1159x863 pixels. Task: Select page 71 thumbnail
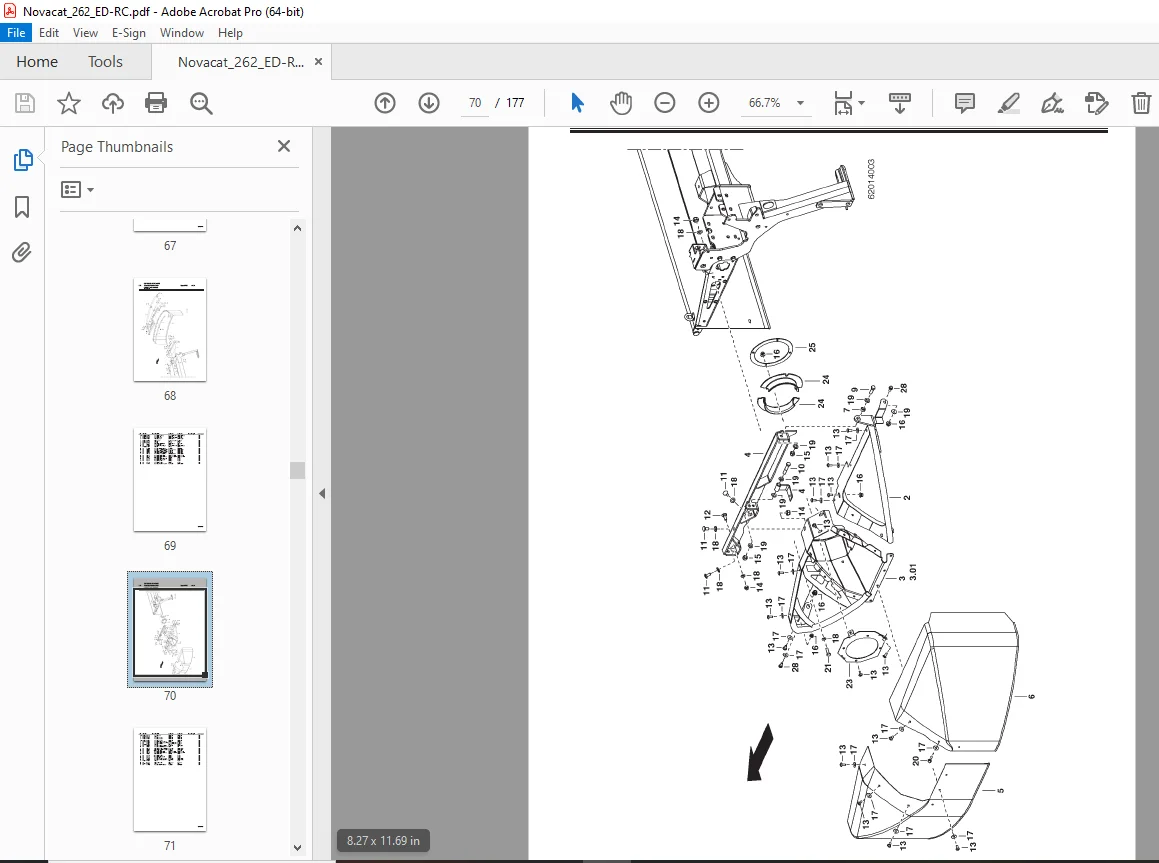(x=170, y=780)
